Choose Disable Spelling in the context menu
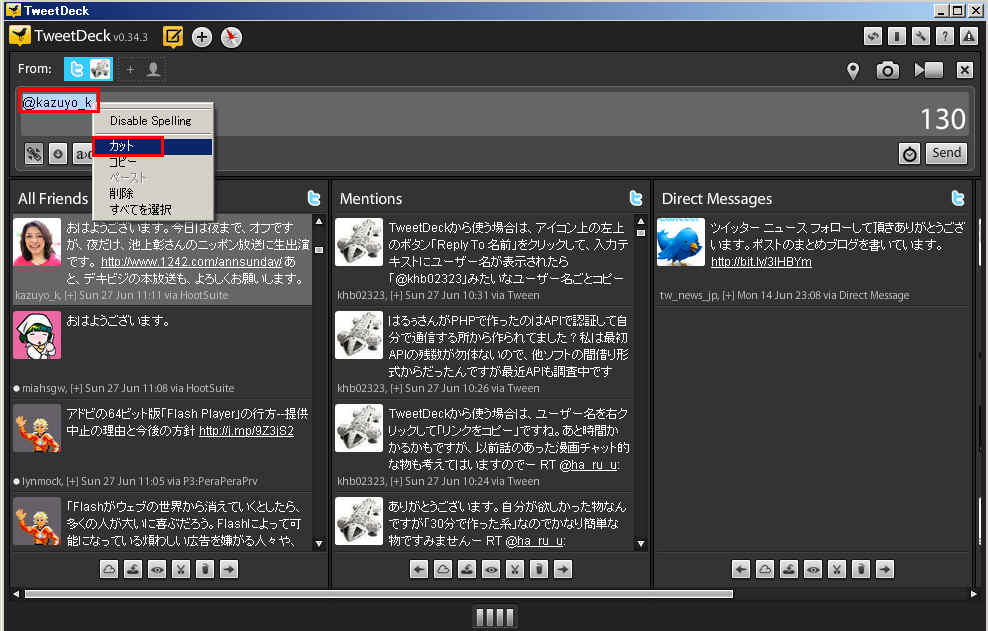The height and width of the screenshot is (631, 988). coord(151,120)
